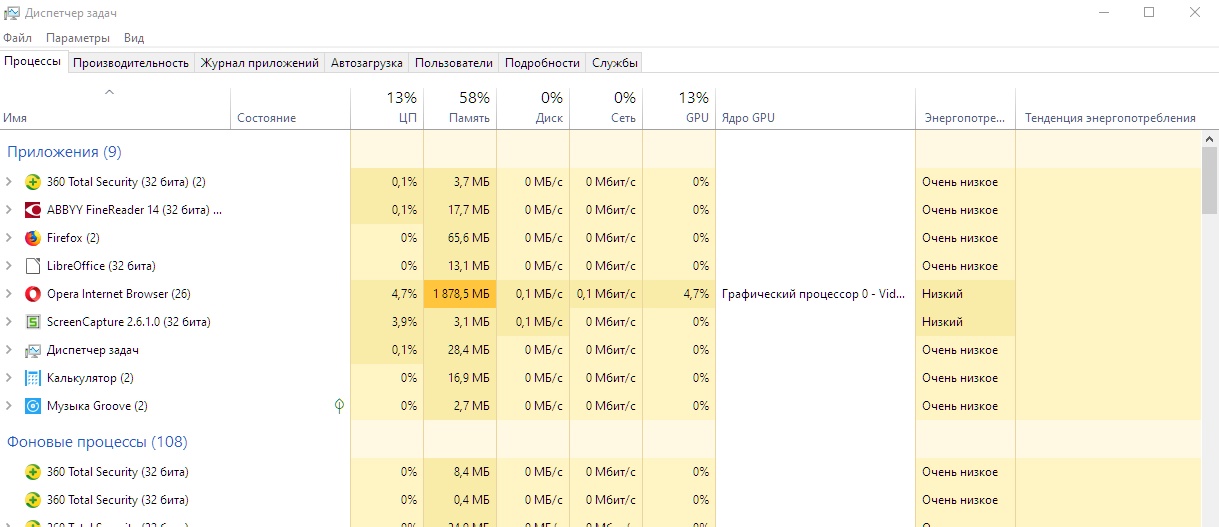Expand the Opera Internet Browser (26) group

[9, 294]
